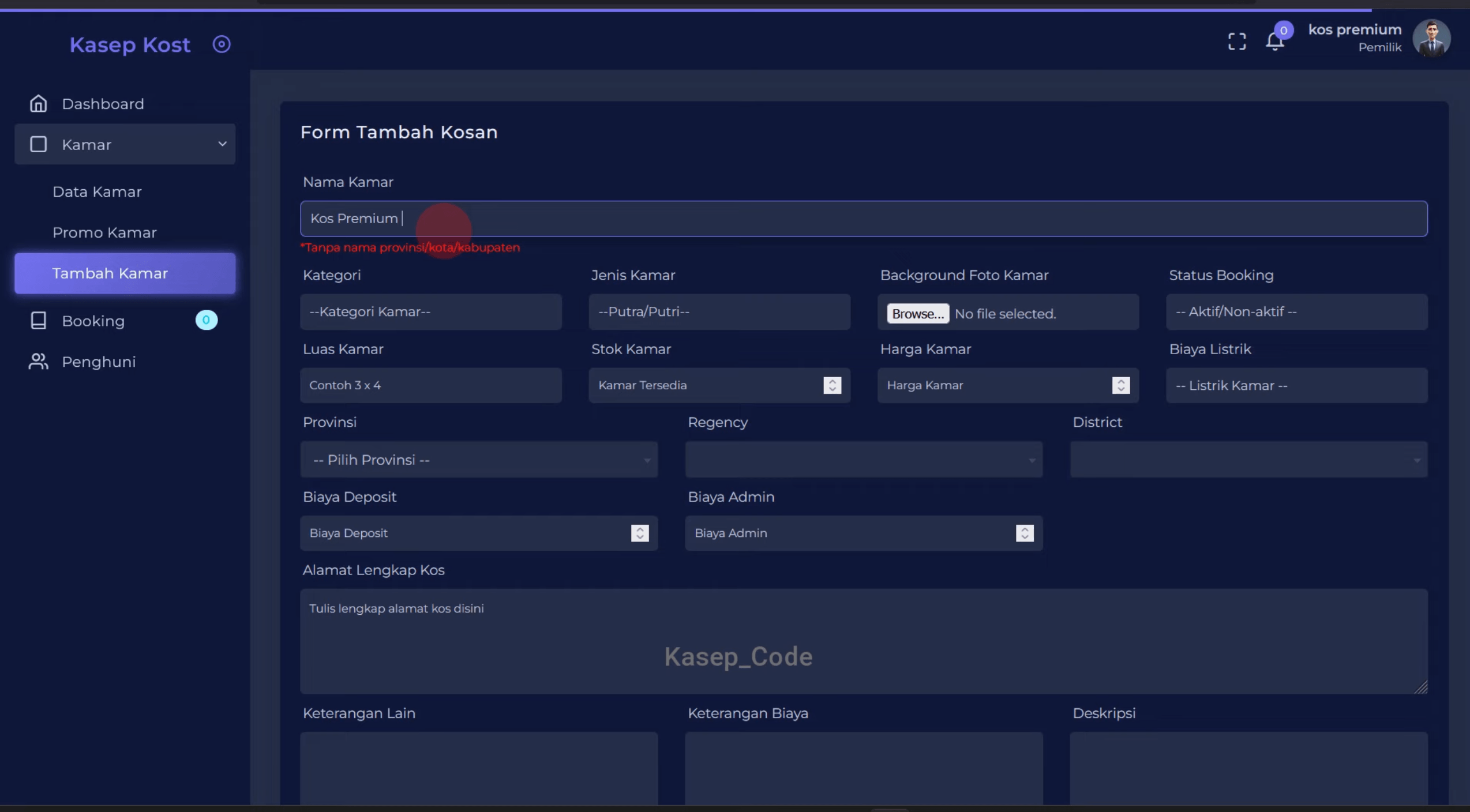
Task: Click 'No file selected.' text
Action: pos(1005,314)
